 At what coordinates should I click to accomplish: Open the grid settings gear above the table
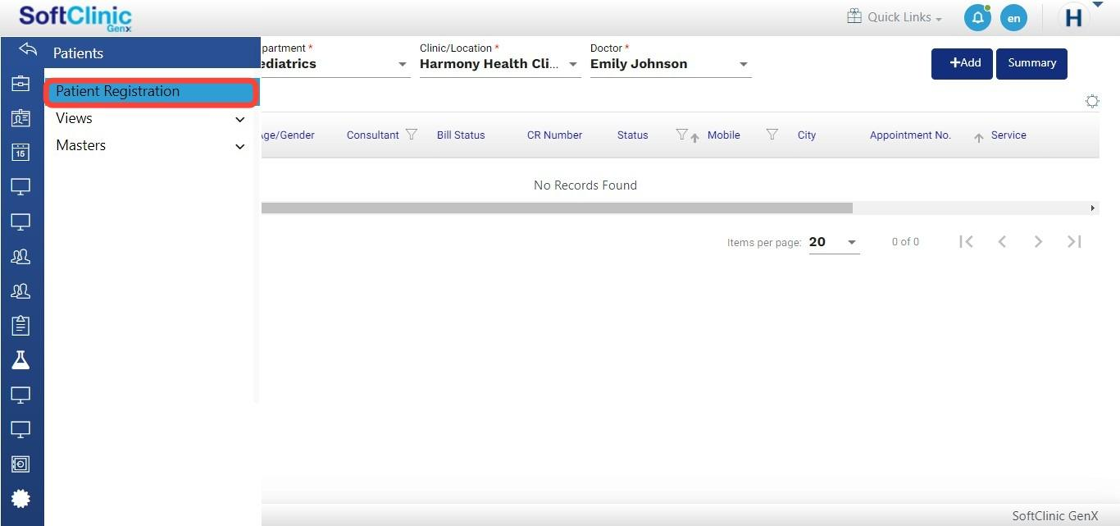pyautogui.click(x=1092, y=101)
